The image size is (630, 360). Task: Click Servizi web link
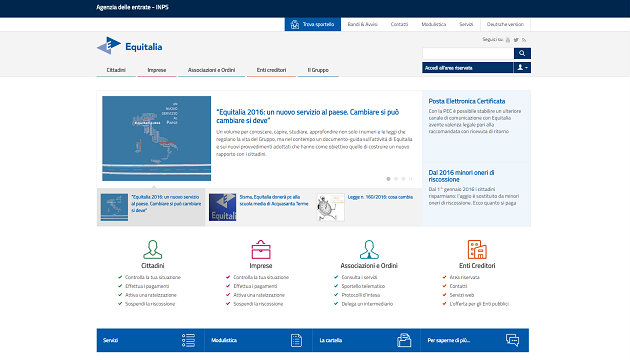(x=462, y=295)
